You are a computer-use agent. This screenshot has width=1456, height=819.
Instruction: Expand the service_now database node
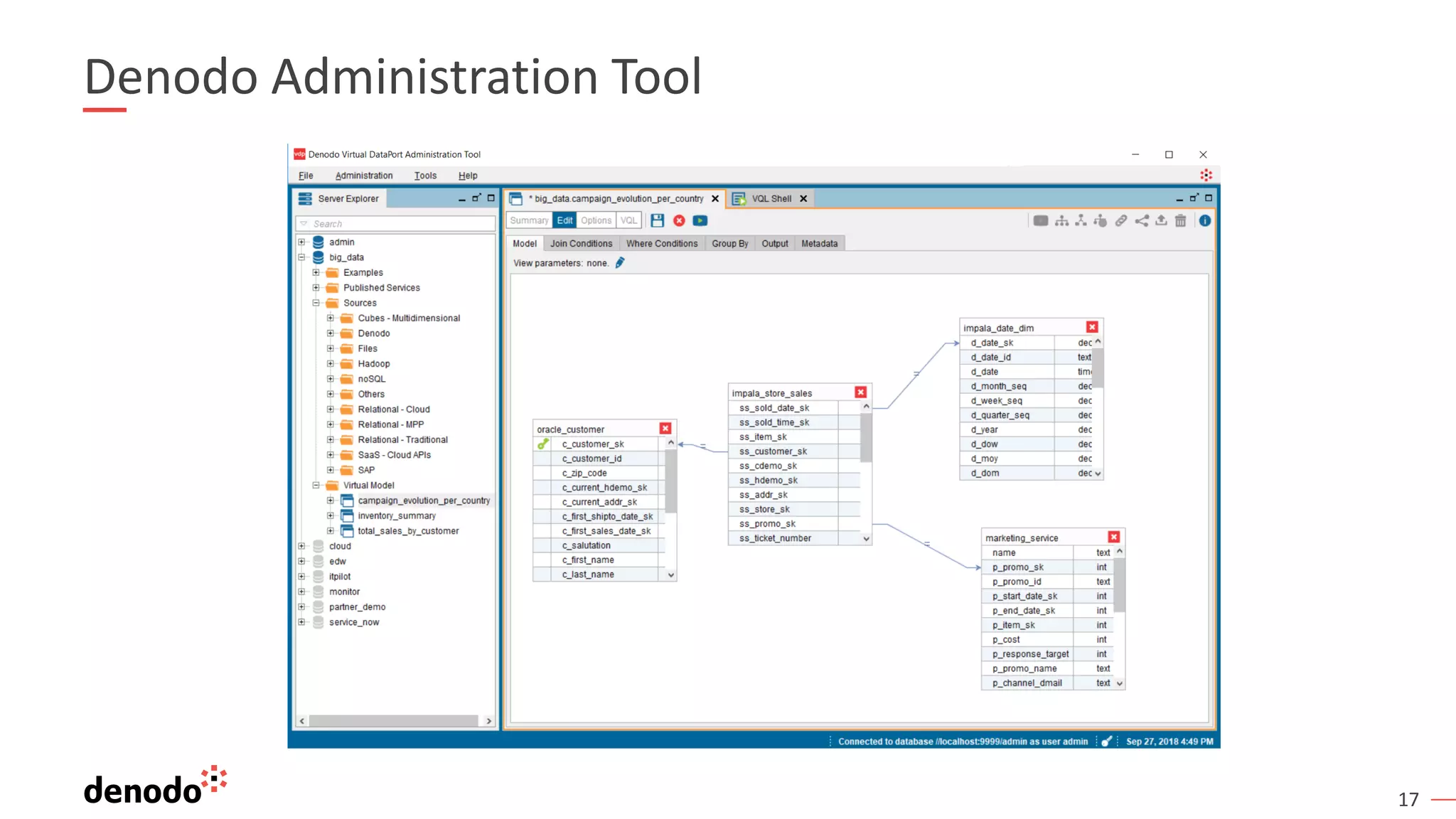(x=301, y=623)
